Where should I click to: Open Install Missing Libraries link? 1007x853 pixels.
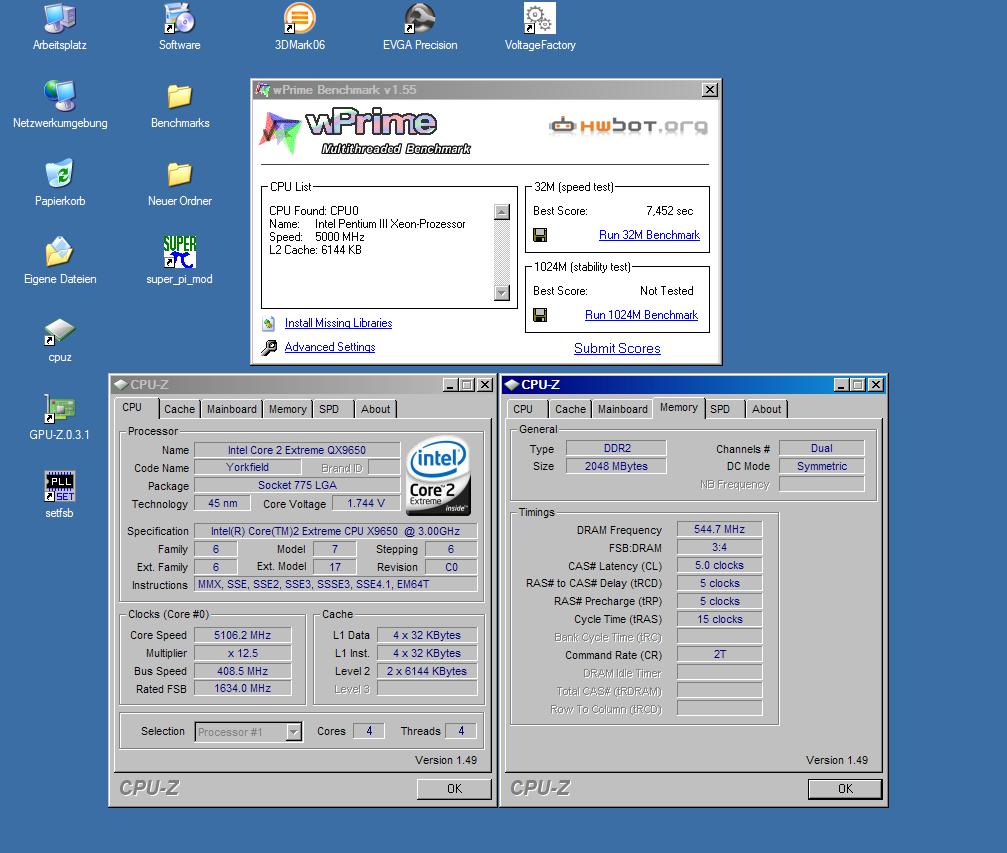click(x=338, y=323)
